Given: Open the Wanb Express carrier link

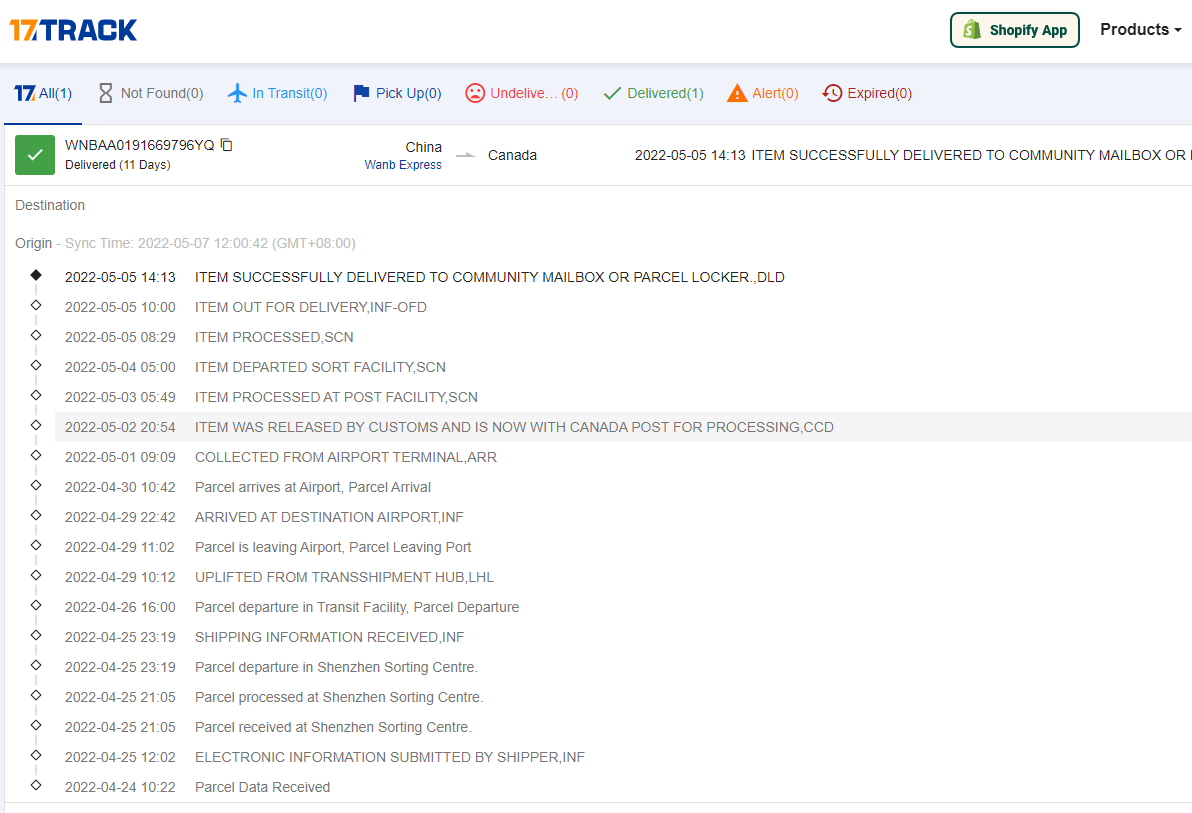Looking at the screenshot, I should [x=403, y=165].
